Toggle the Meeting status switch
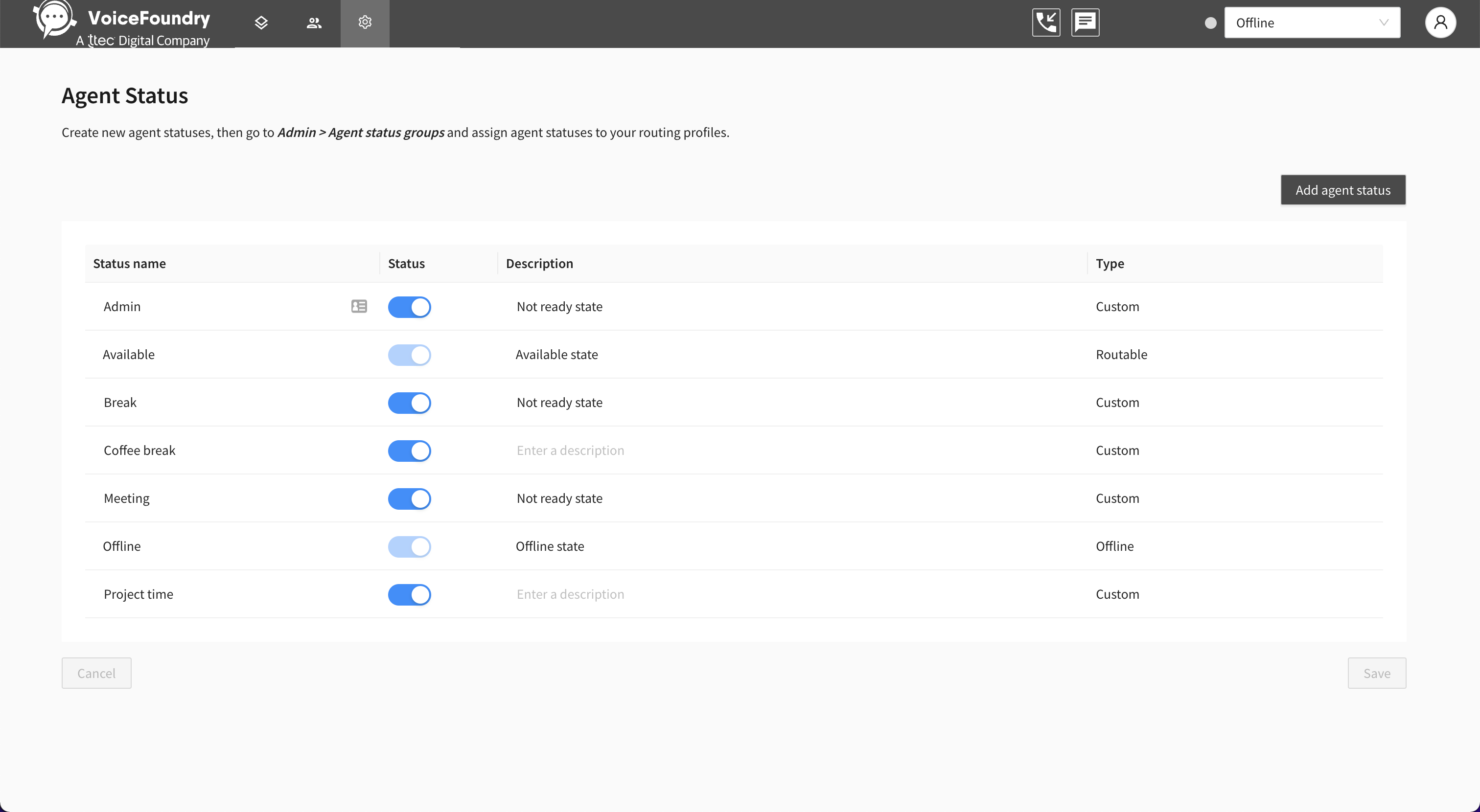 point(410,498)
